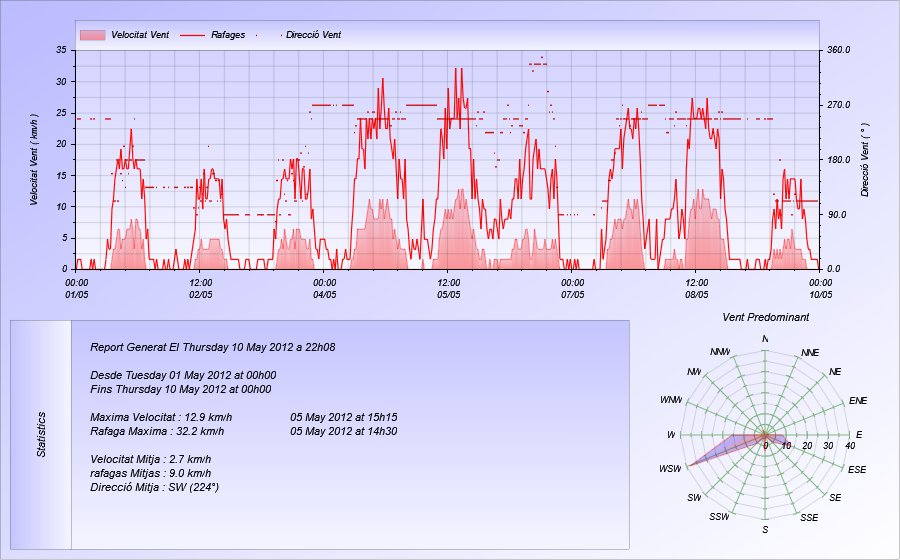
Task: Click the 360.0 mark on the right axis
Action: click(838, 49)
